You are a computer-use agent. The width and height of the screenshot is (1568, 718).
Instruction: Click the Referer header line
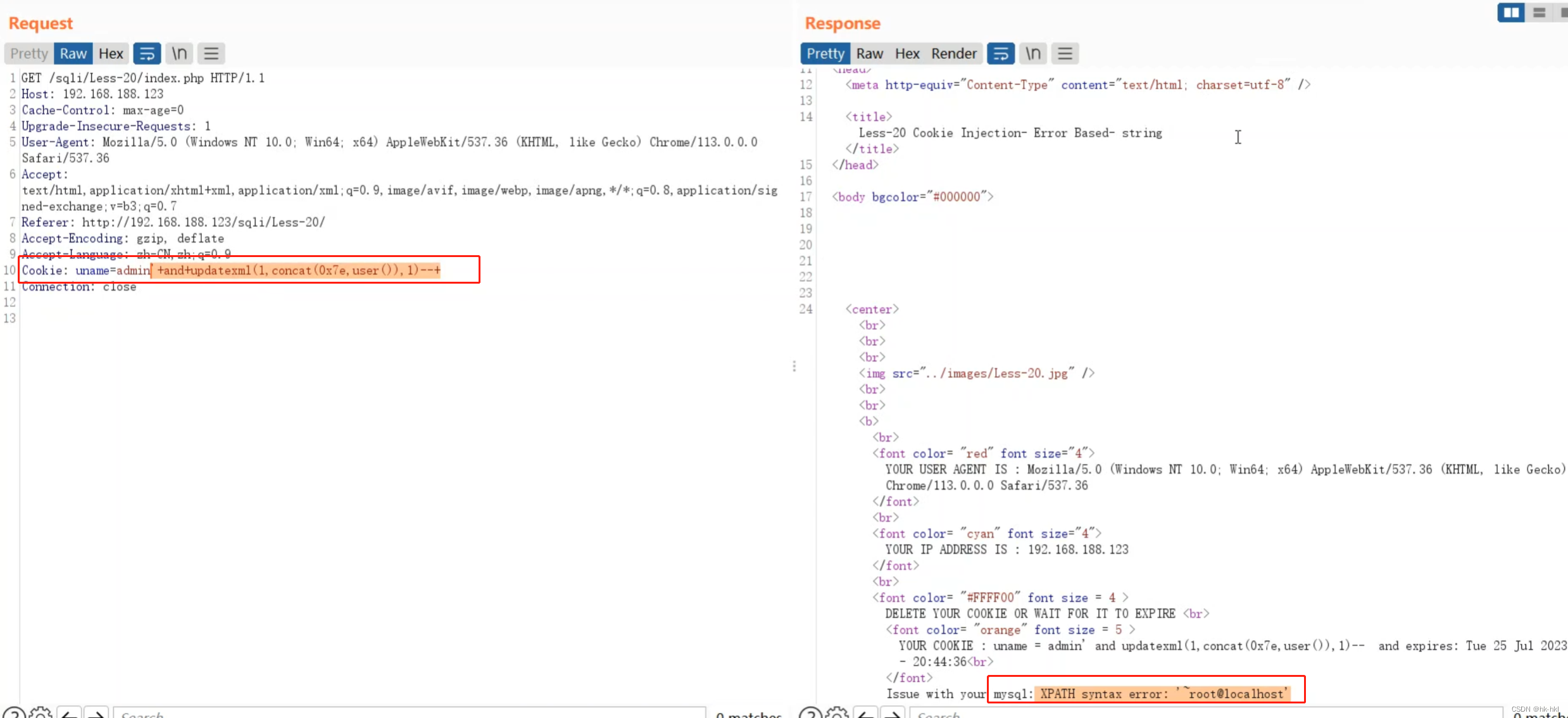[173, 222]
